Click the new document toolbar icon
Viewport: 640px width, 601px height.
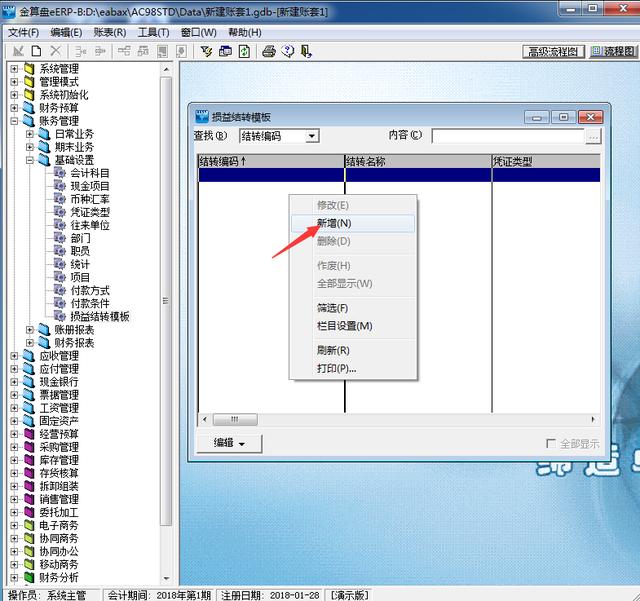click(36, 51)
